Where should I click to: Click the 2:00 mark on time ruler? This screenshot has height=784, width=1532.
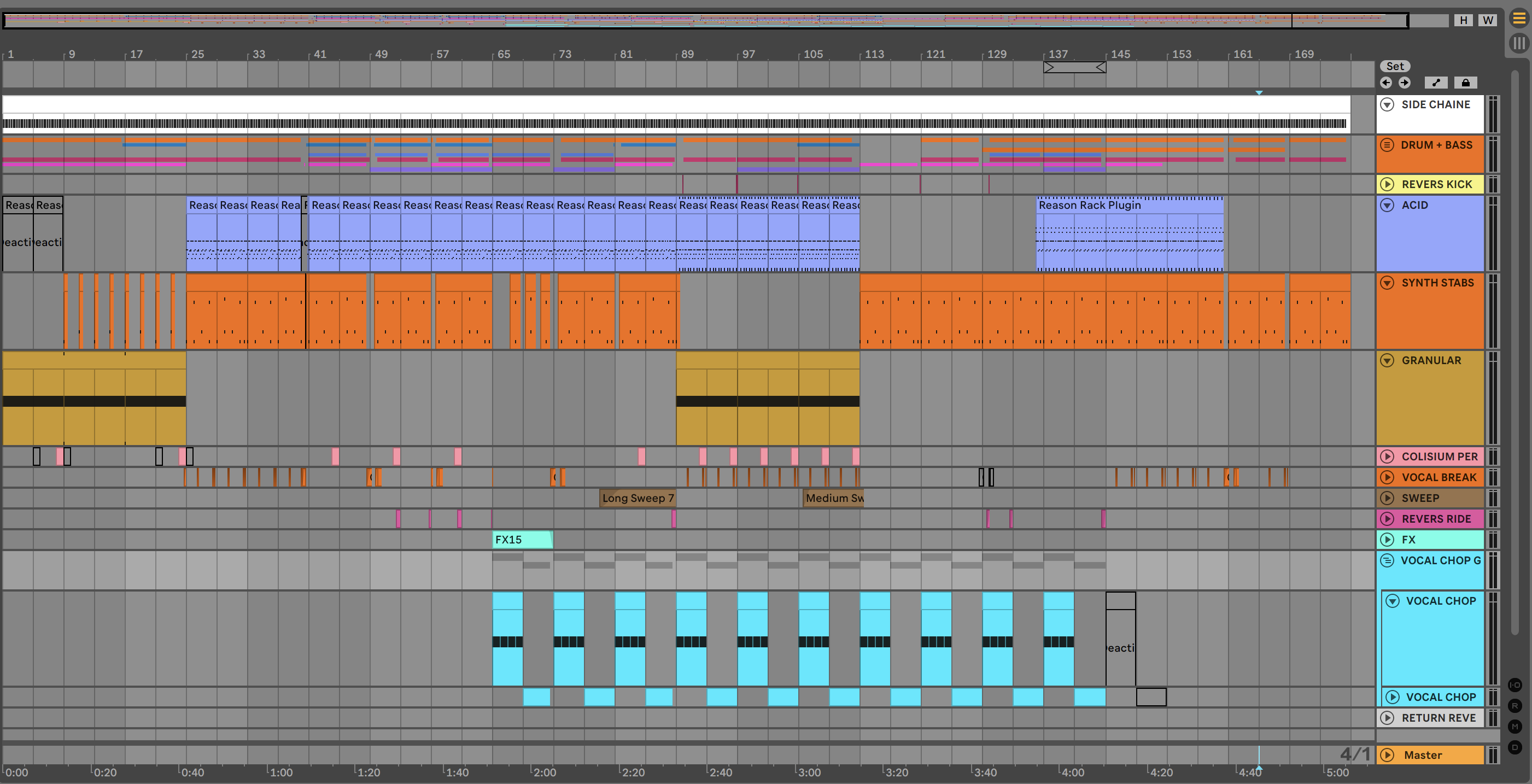pos(544,772)
